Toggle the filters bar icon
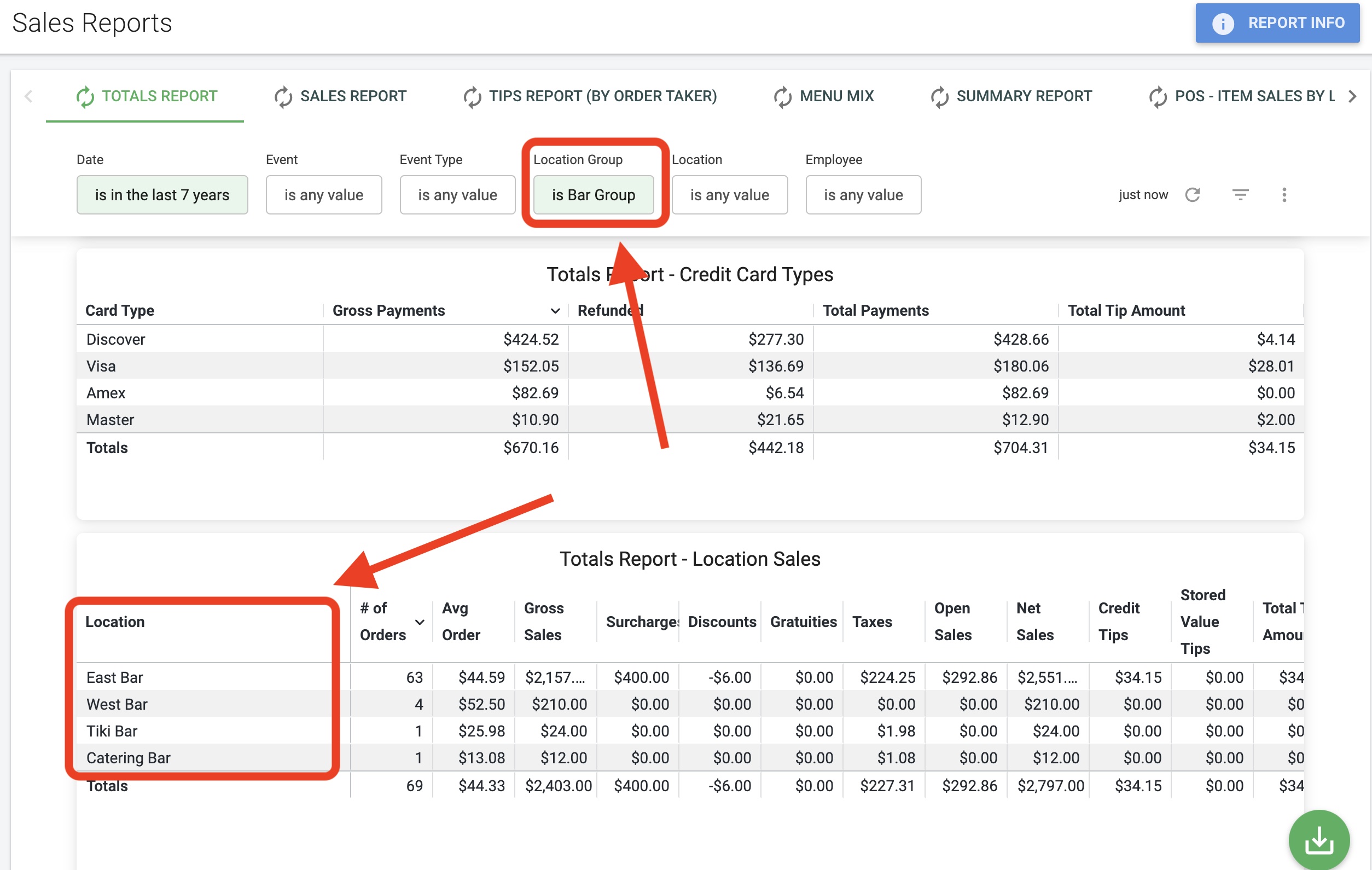1372x870 pixels. [1240, 195]
